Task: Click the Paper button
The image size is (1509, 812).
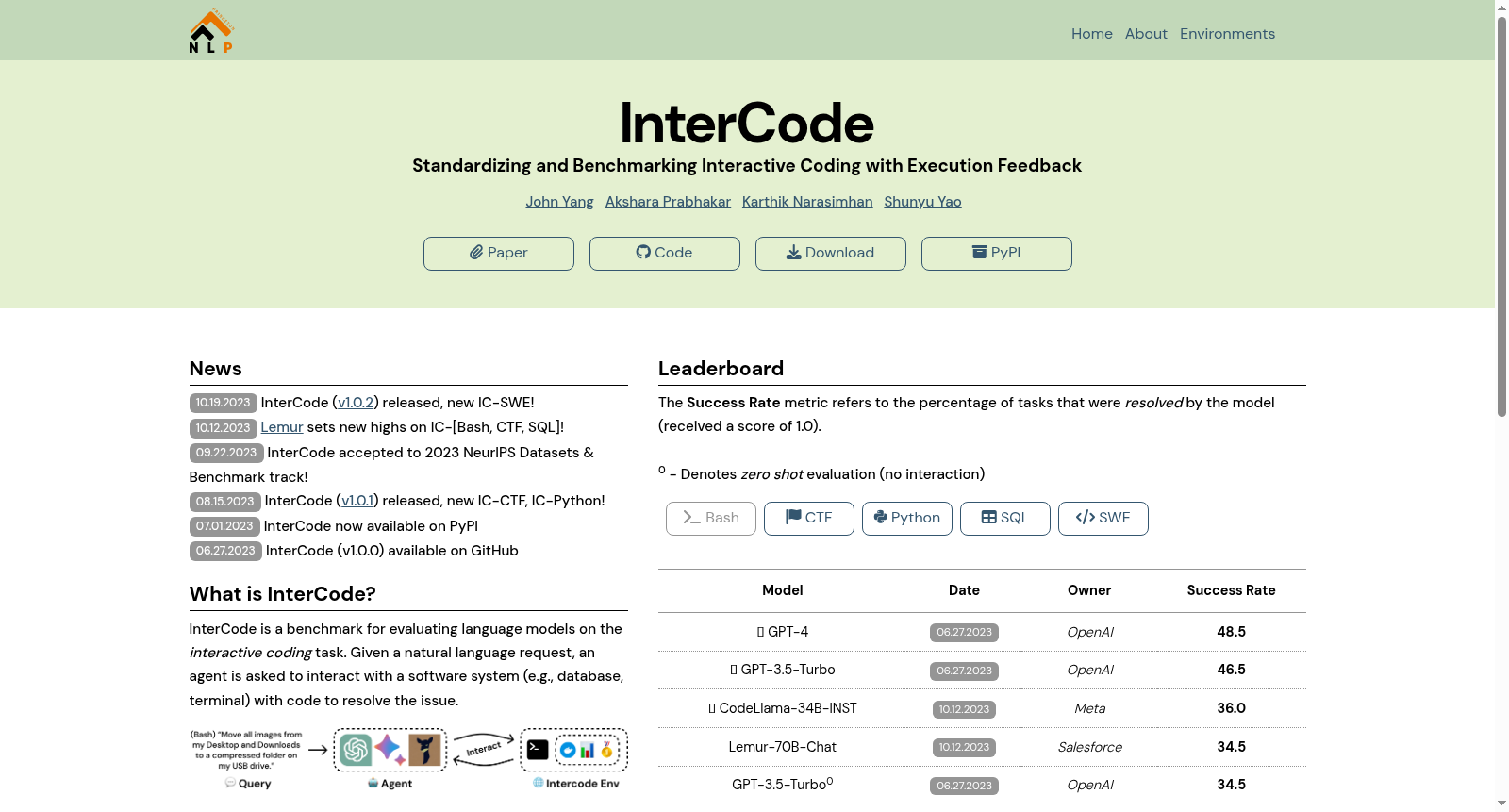Action: pos(499,254)
